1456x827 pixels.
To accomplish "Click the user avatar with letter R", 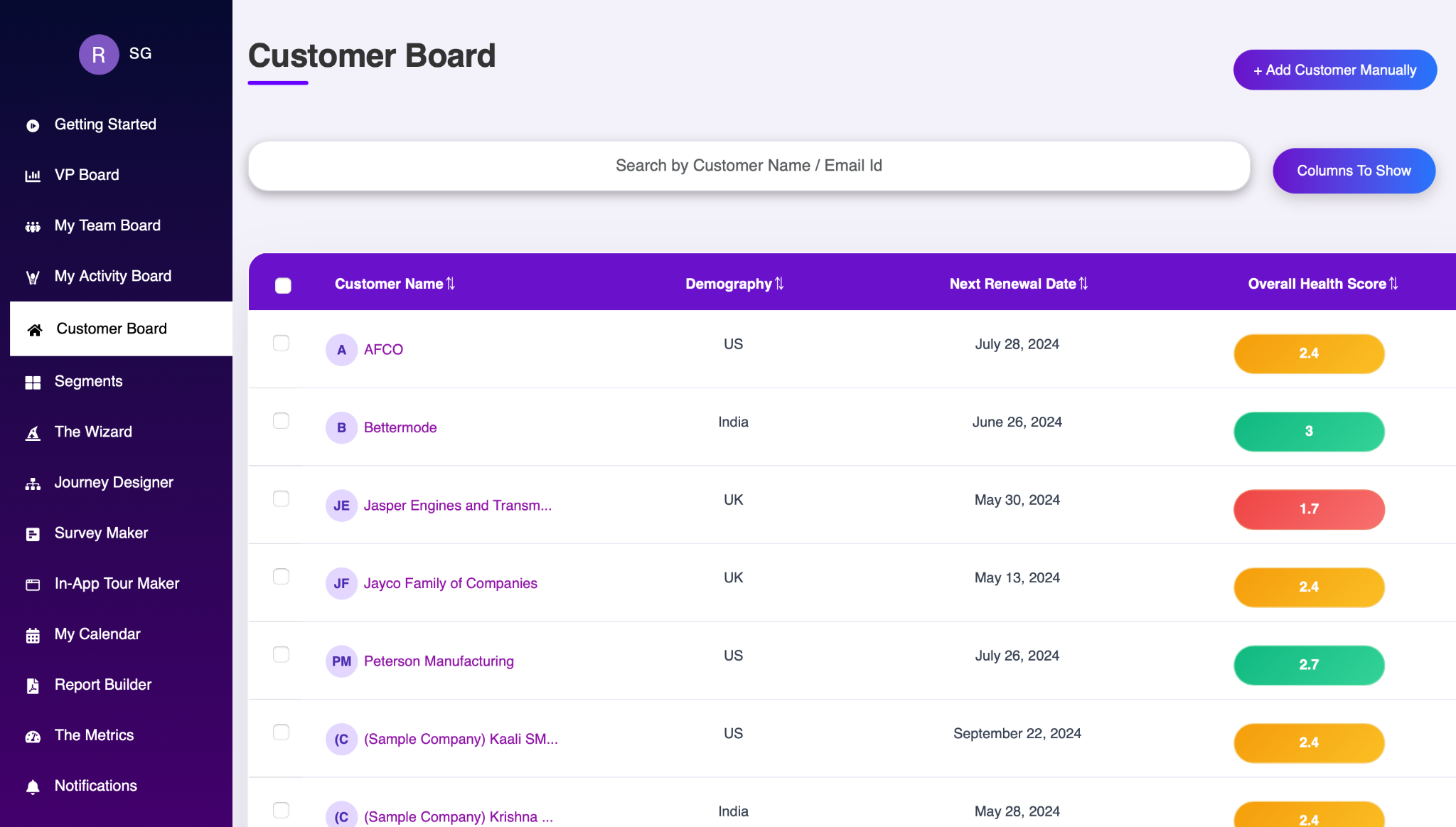I will click(x=99, y=55).
